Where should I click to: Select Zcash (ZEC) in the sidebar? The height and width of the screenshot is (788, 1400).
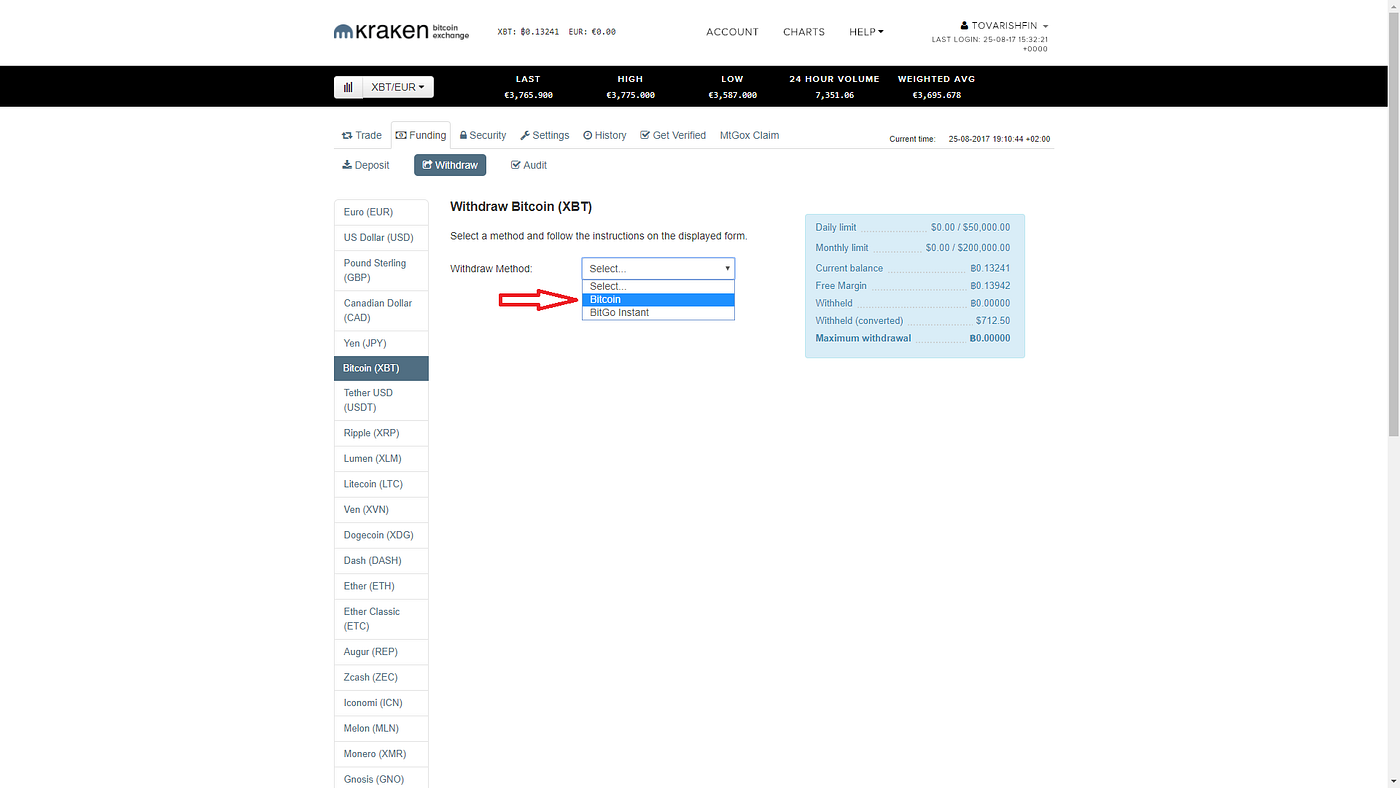pos(381,677)
